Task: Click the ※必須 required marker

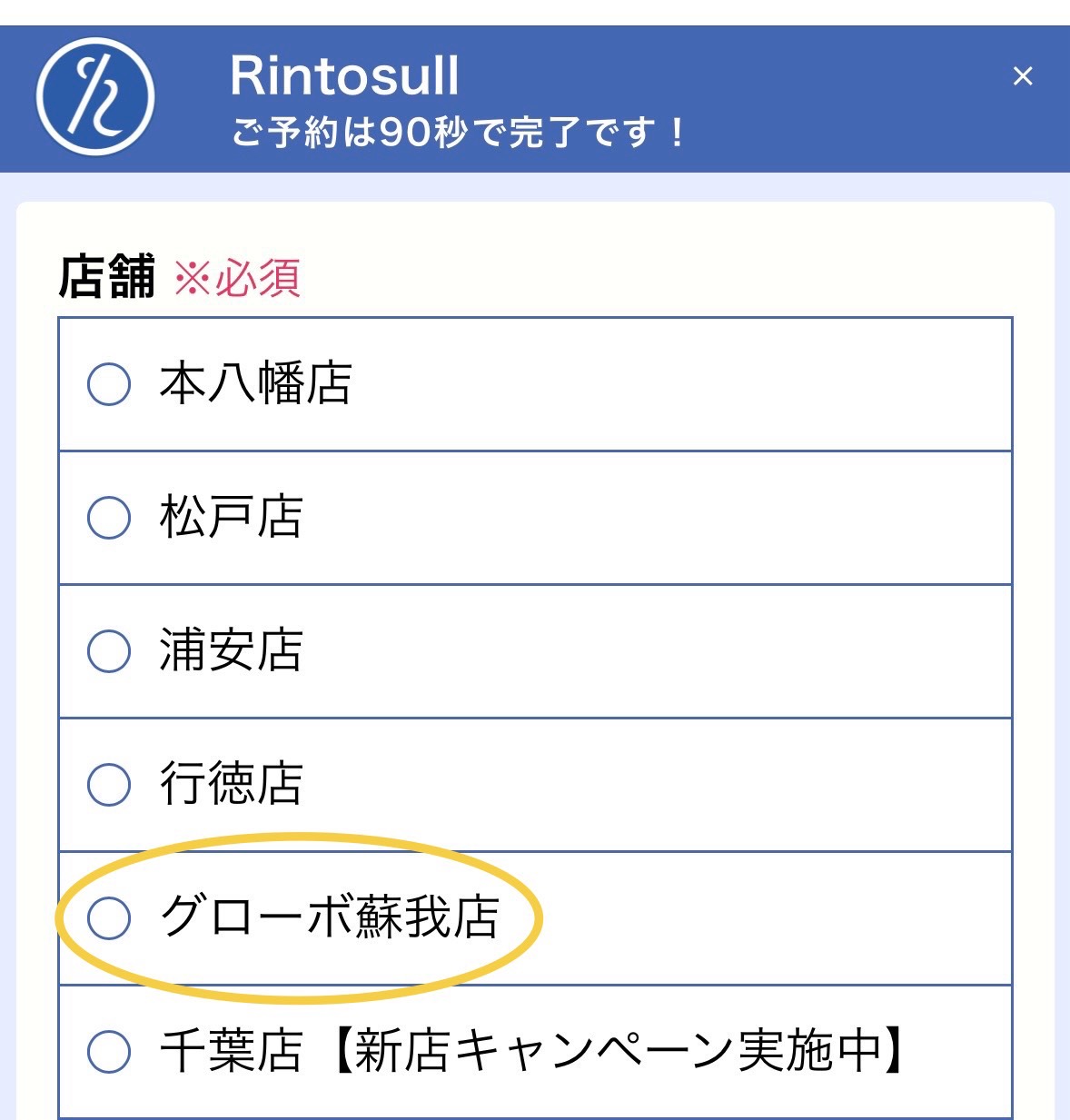Action: [x=237, y=278]
